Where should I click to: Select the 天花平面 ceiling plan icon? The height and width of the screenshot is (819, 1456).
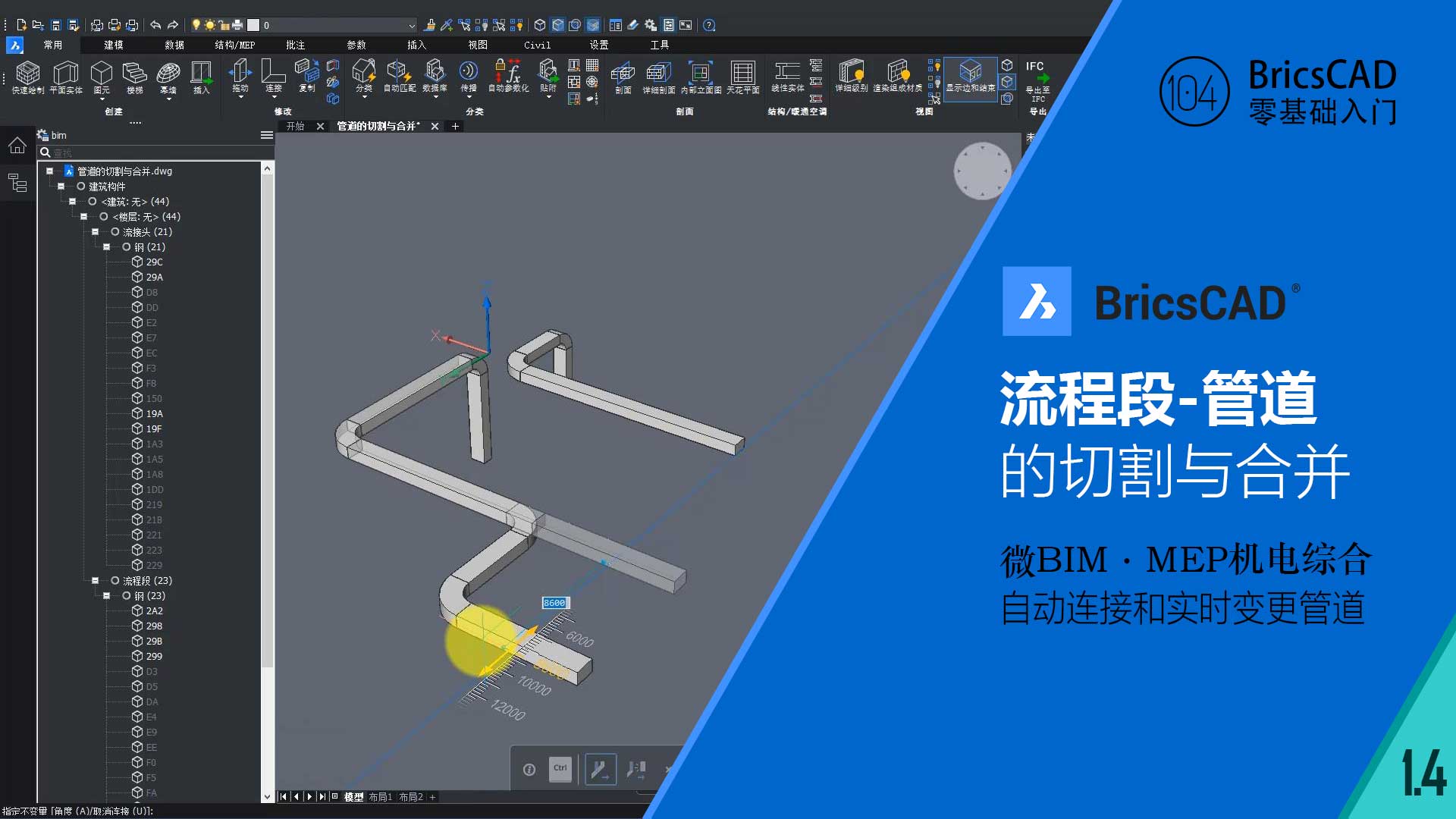[x=742, y=73]
